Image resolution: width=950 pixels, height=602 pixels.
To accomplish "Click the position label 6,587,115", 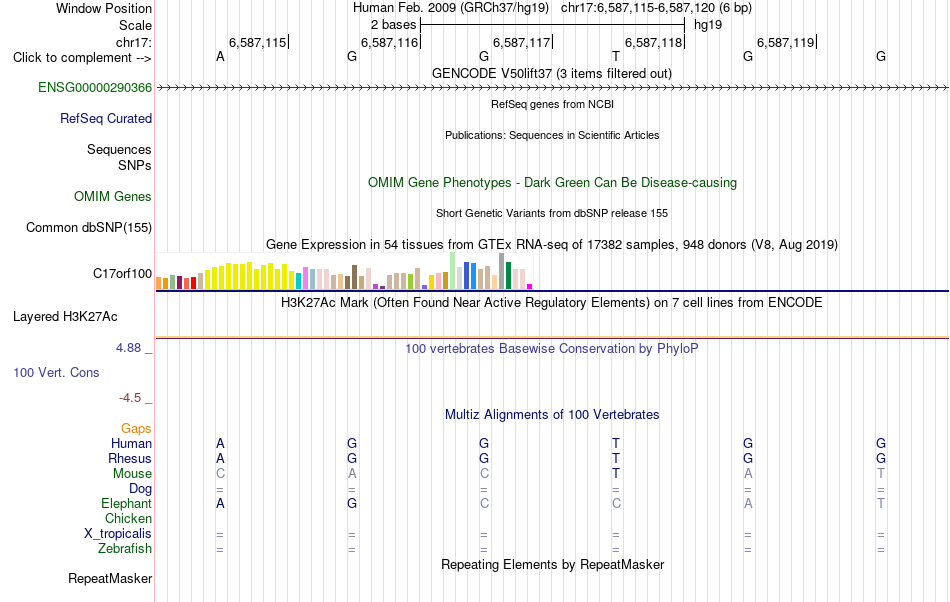I will (x=257, y=43).
